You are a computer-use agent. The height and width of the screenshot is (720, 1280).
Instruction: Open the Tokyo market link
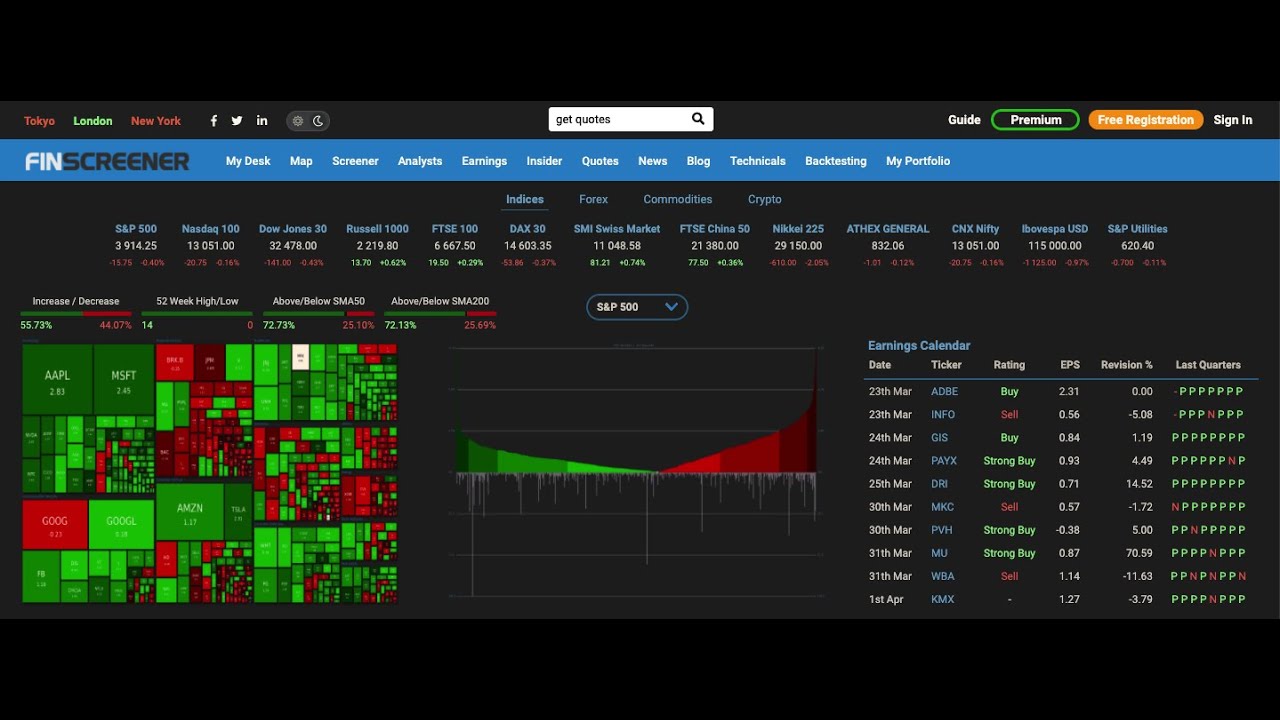[40, 121]
